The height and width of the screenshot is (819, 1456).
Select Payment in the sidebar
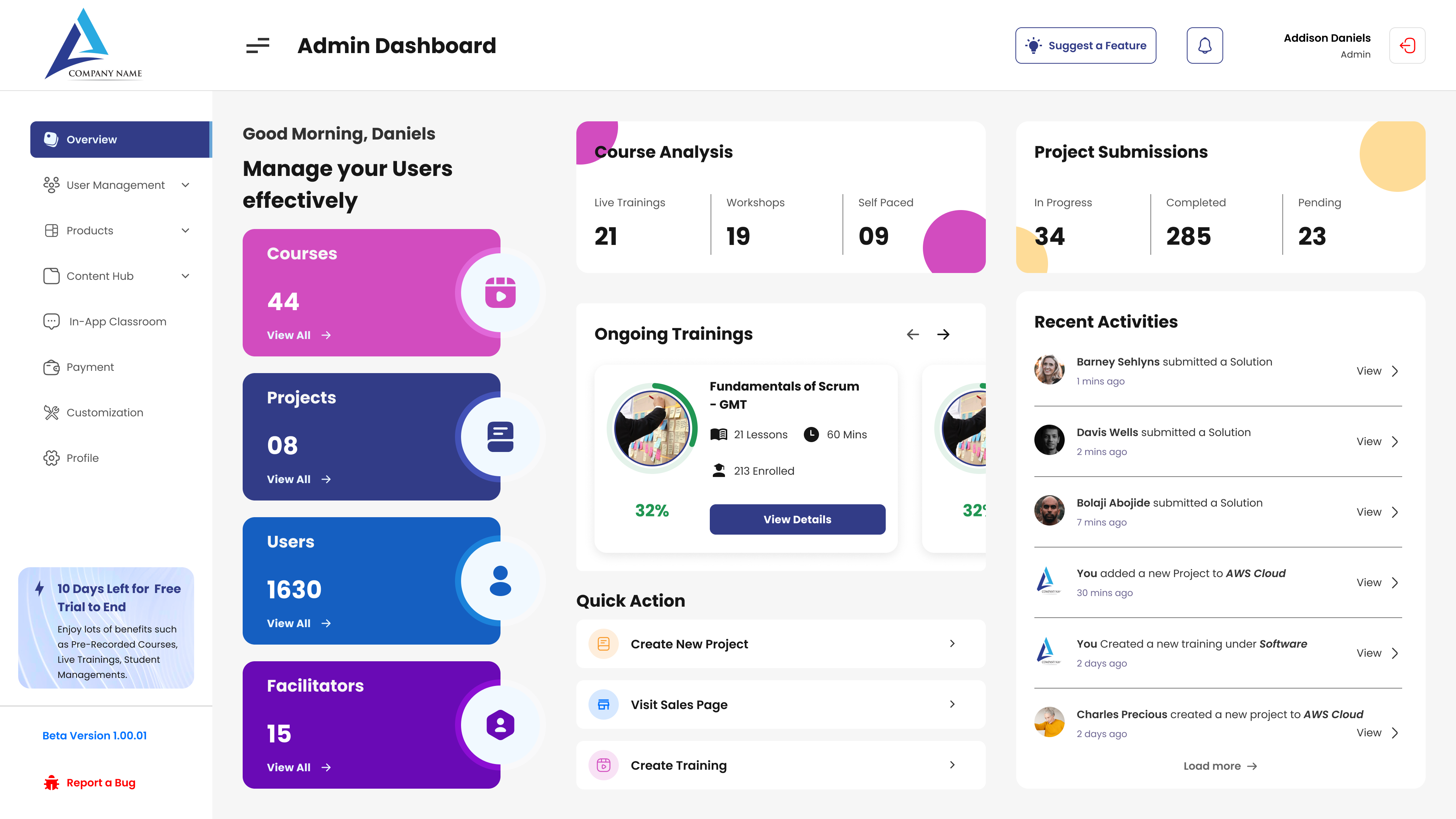pyautogui.click(x=90, y=367)
